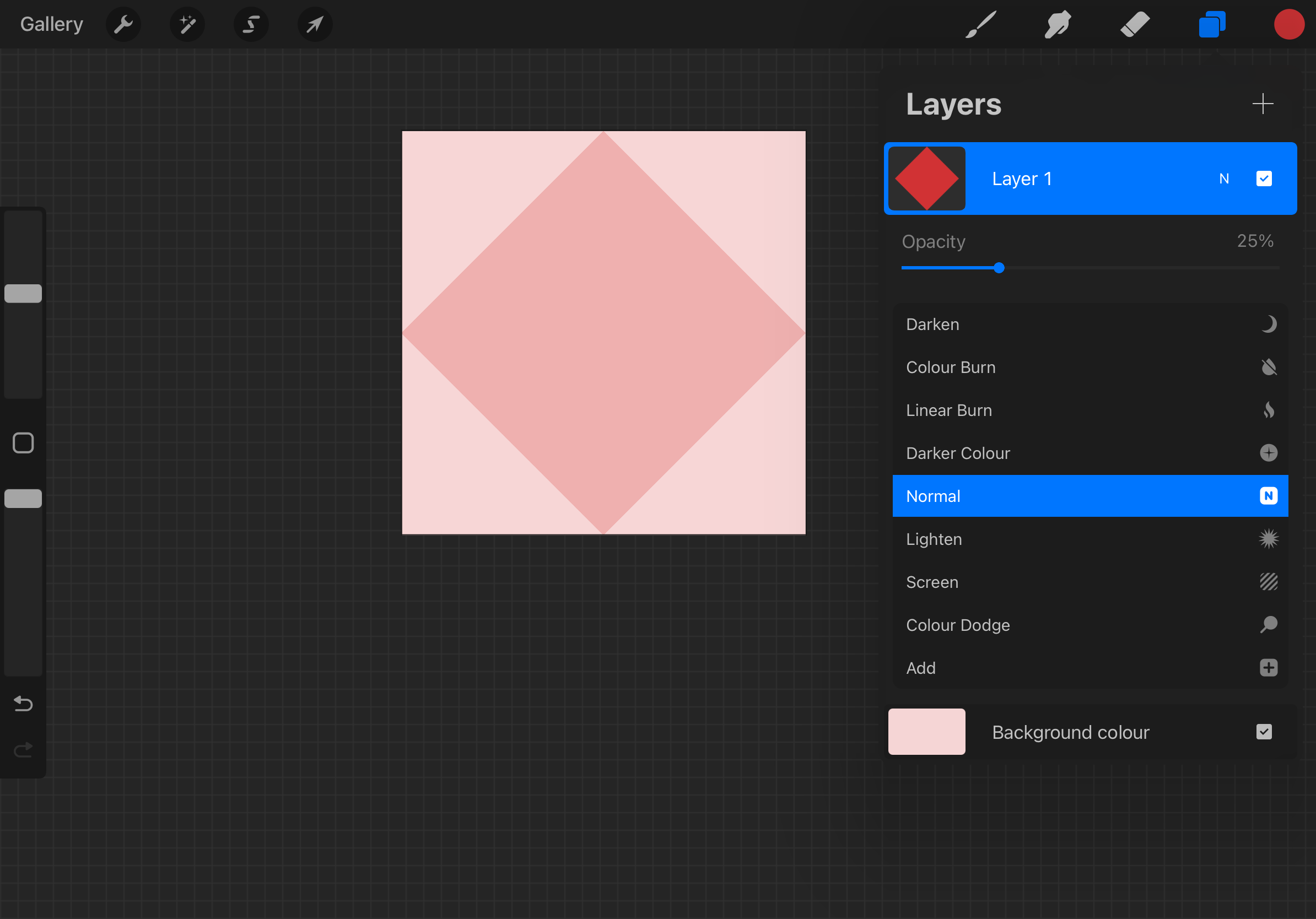Add a new layer with plus
The width and height of the screenshot is (1316, 919).
point(1263,104)
